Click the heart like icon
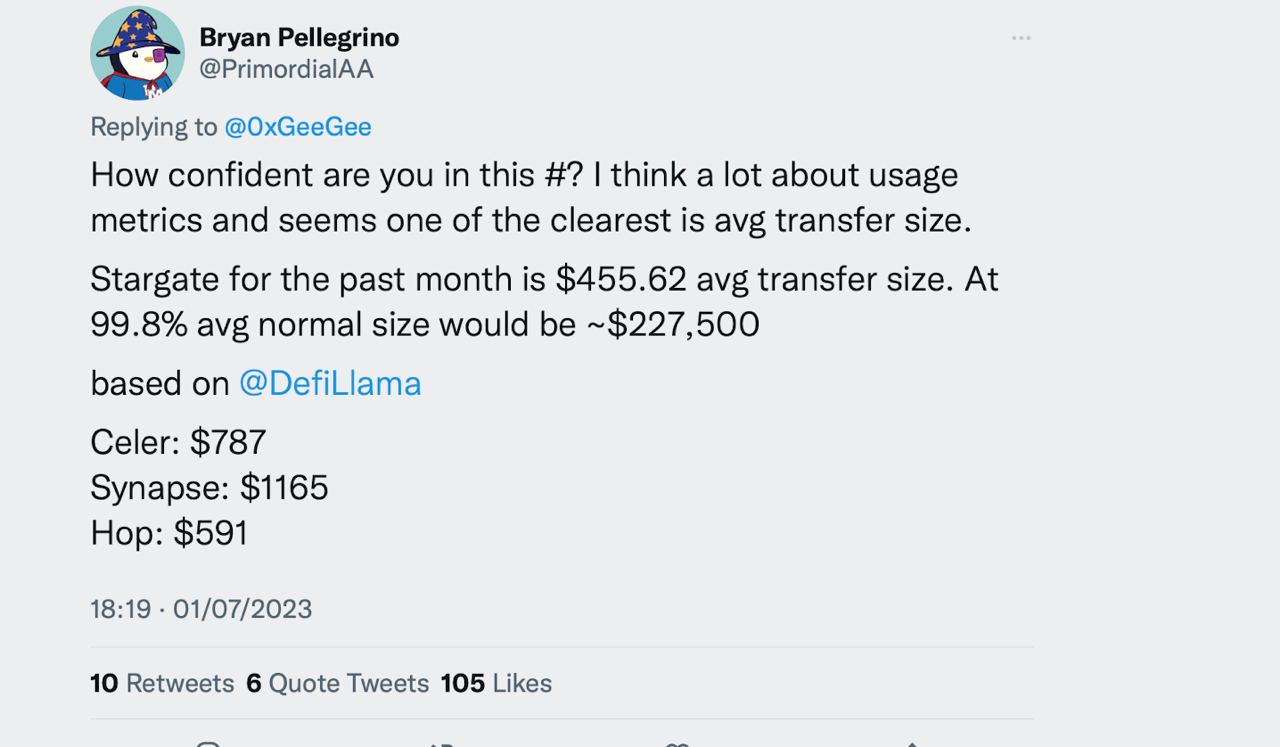The image size is (1280, 747). [x=677, y=743]
